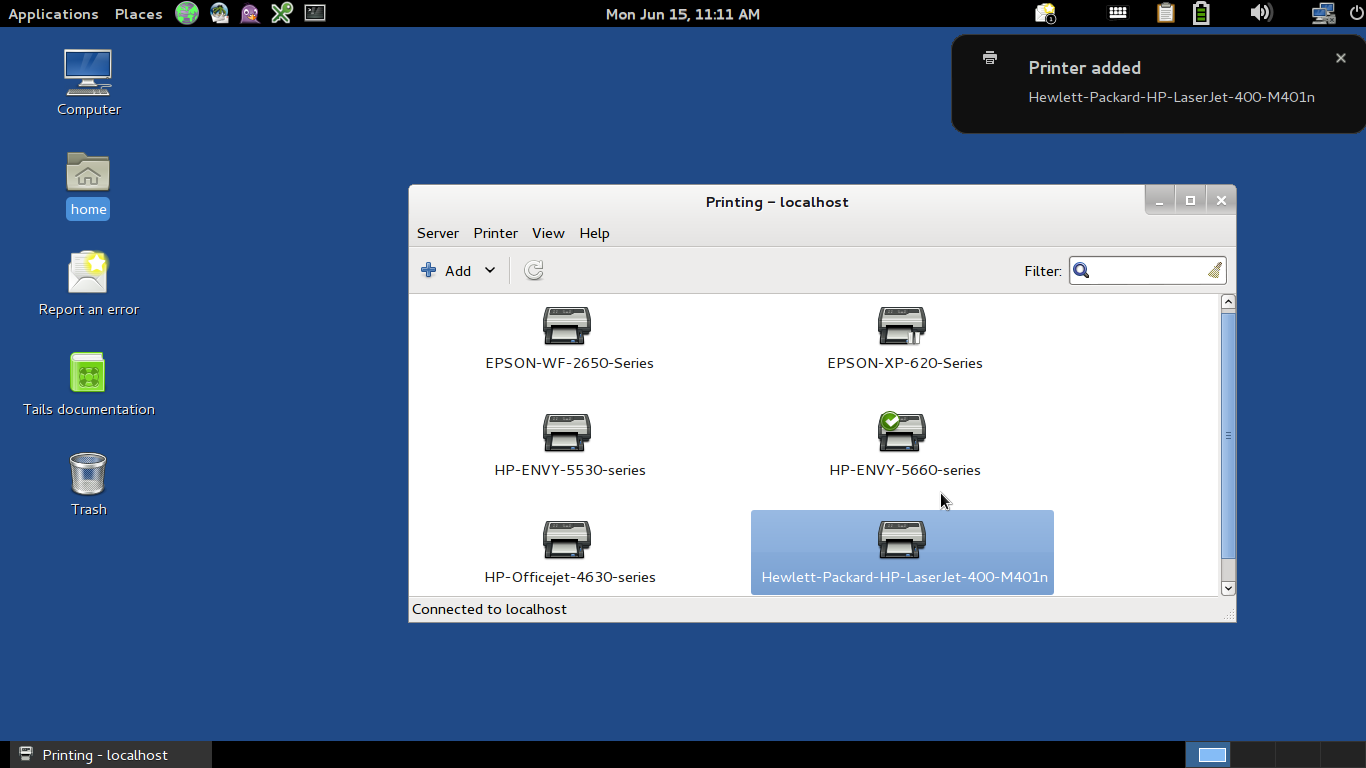Viewport: 1366px width, 768px height.
Task: Select the default HP-ENVY-5660-series printer icon
Action: (x=902, y=432)
